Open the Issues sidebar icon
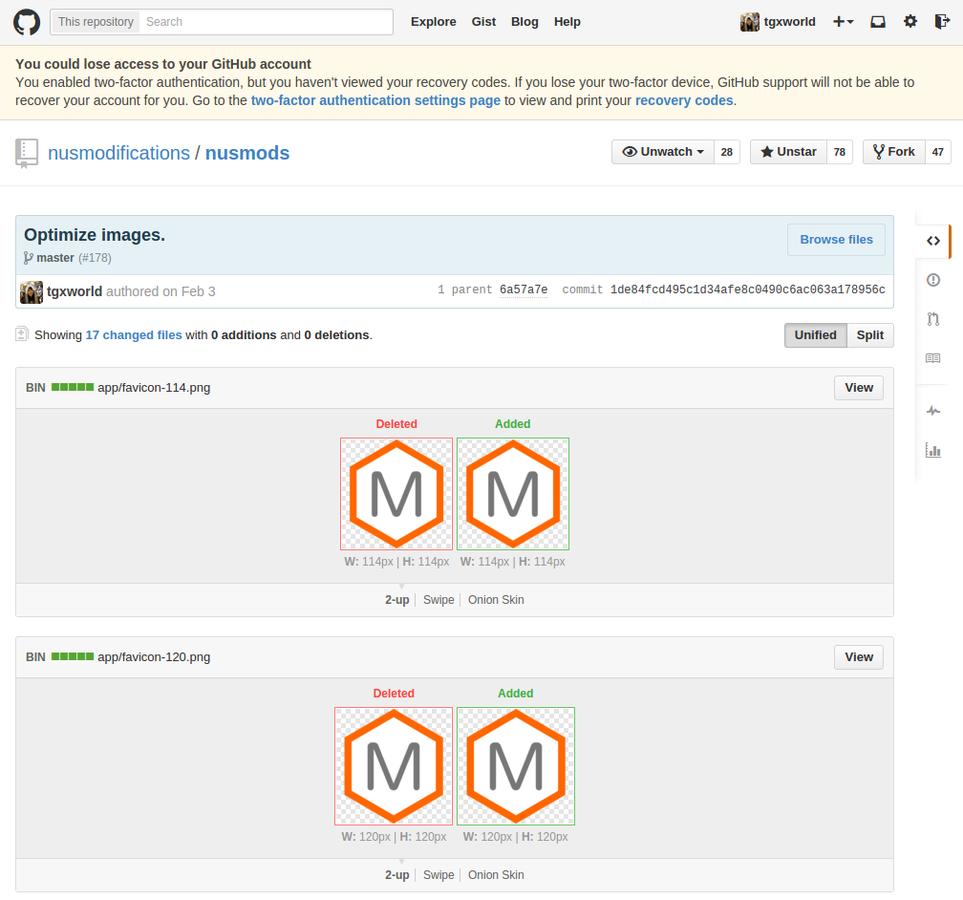 pyautogui.click(x=933, y=280)
